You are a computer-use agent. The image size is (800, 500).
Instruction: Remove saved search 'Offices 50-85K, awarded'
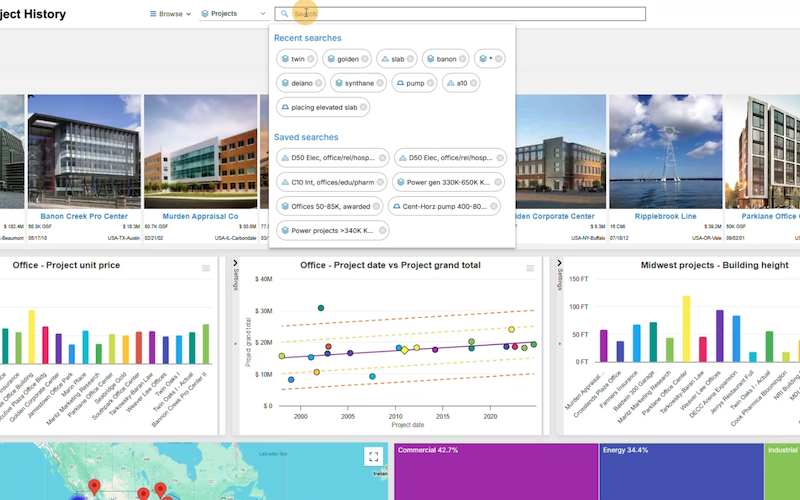pos(376,207)
